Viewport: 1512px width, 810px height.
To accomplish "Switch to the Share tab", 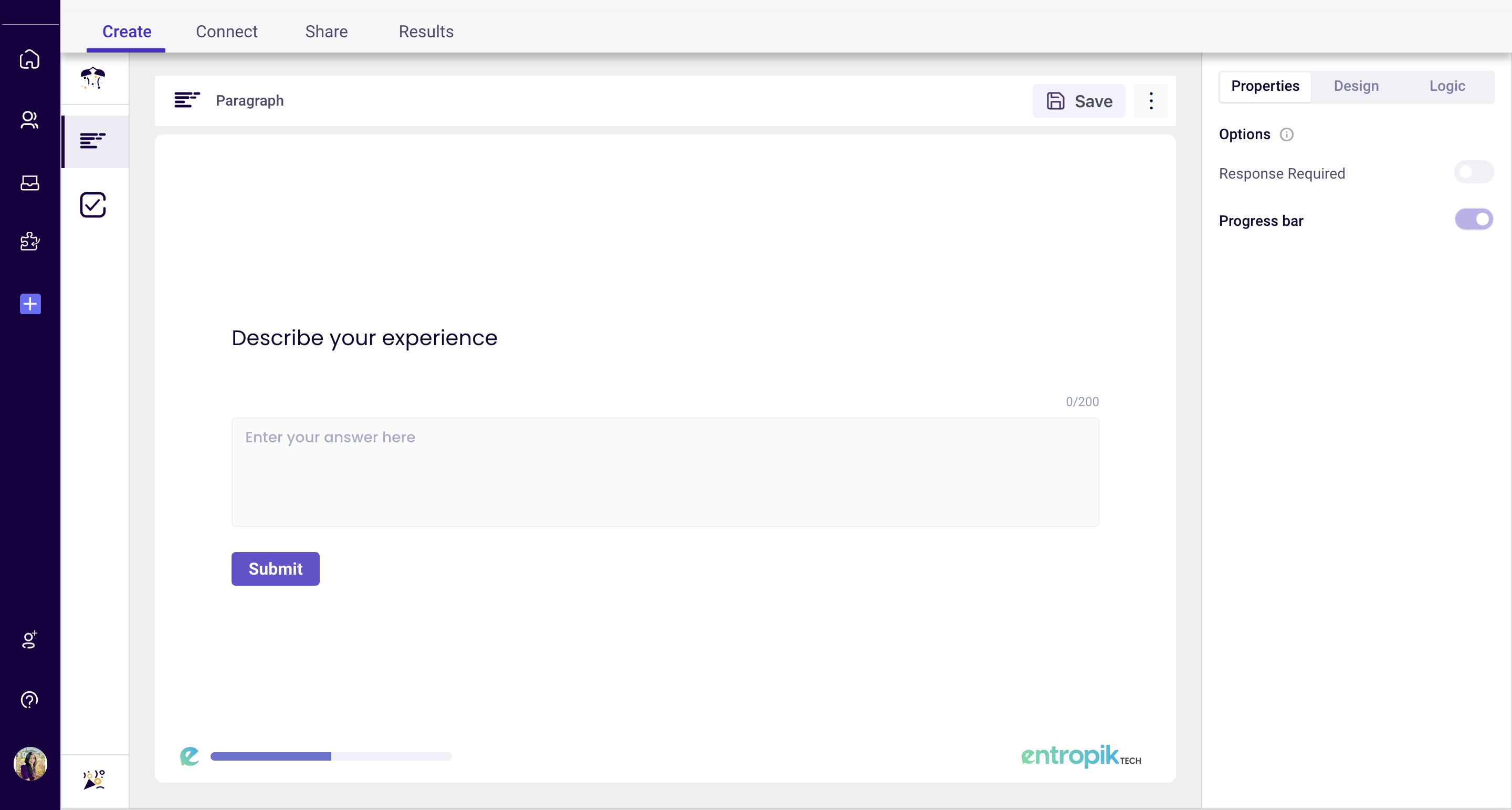I will coord(327,32).
